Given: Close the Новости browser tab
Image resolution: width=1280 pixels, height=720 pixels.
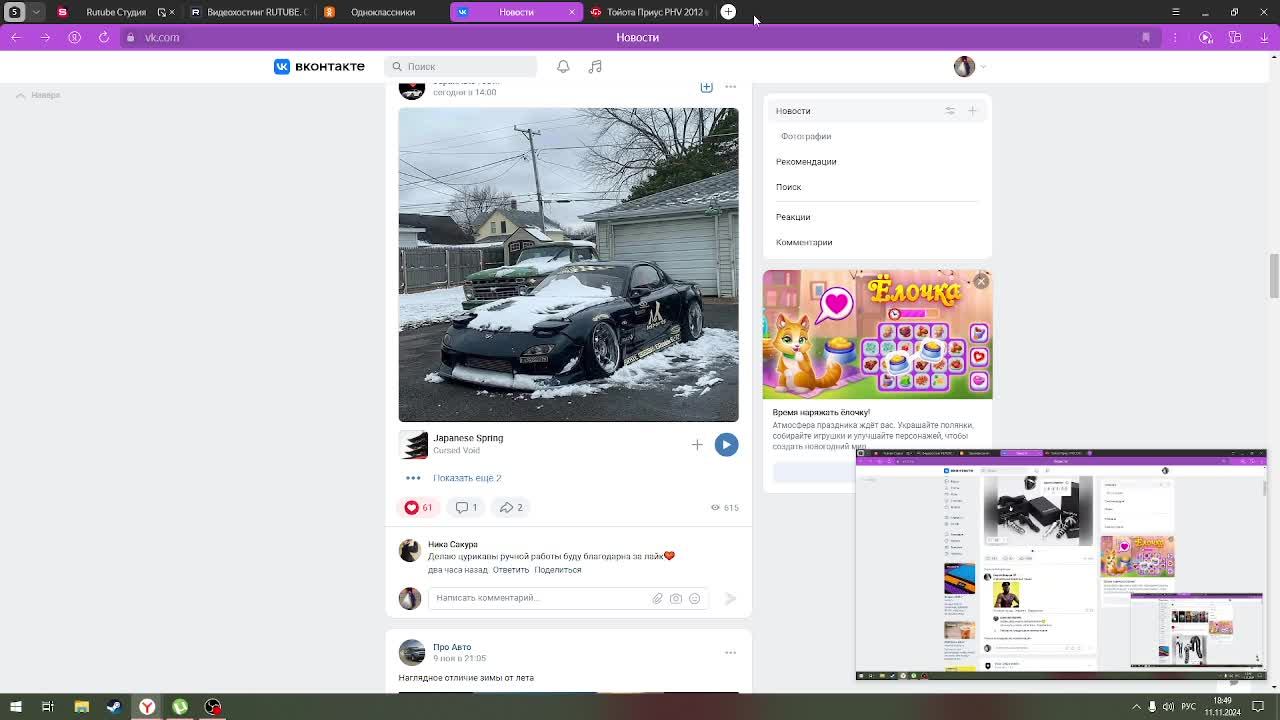Looking at the screenshot, I should (572, 12).
